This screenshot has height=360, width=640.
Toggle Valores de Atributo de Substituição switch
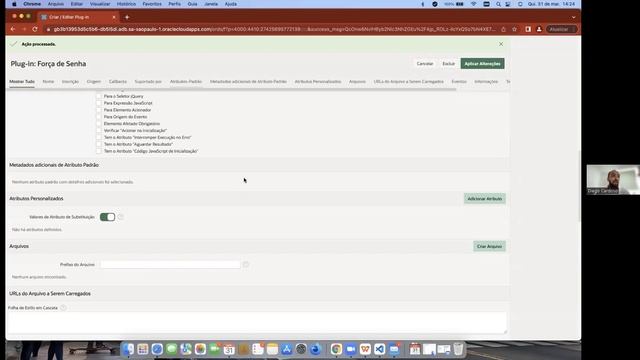pyautogui.click(x=107, y=217)
